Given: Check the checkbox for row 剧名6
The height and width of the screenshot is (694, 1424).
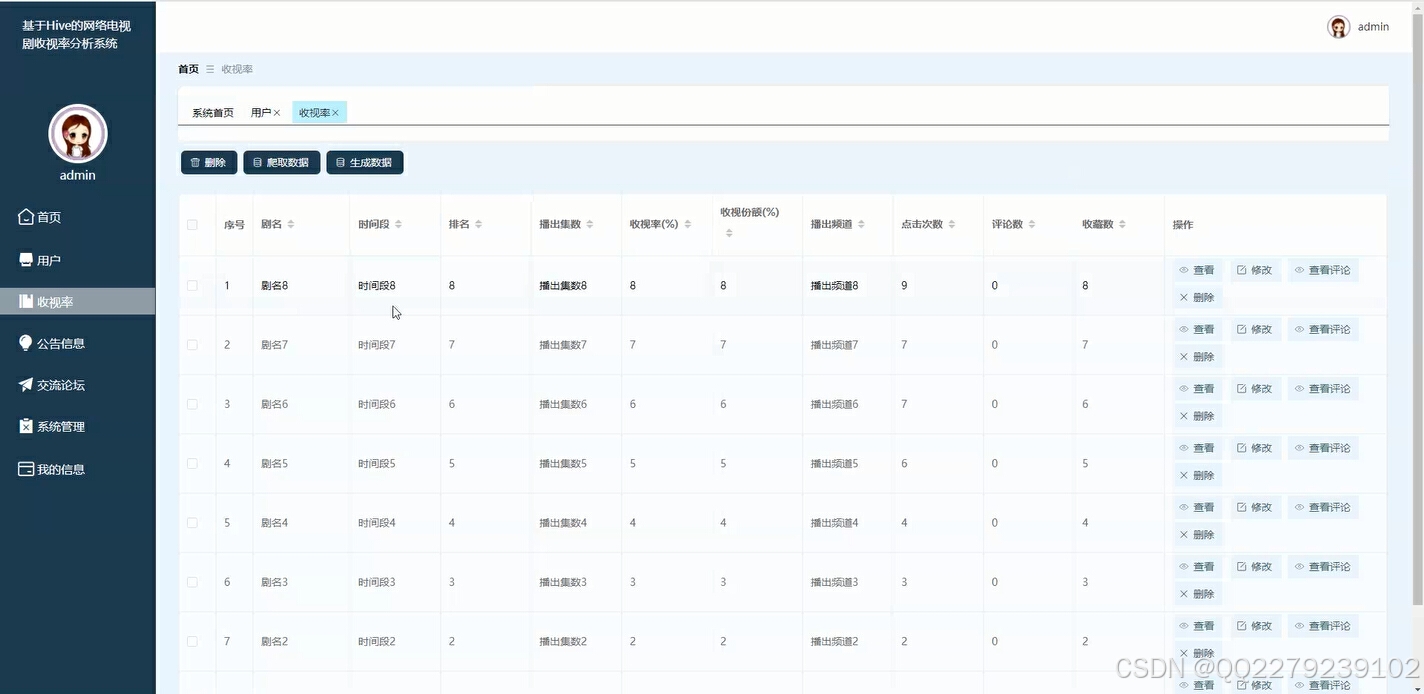Looking at the screenshot, I should click(193, 404).
